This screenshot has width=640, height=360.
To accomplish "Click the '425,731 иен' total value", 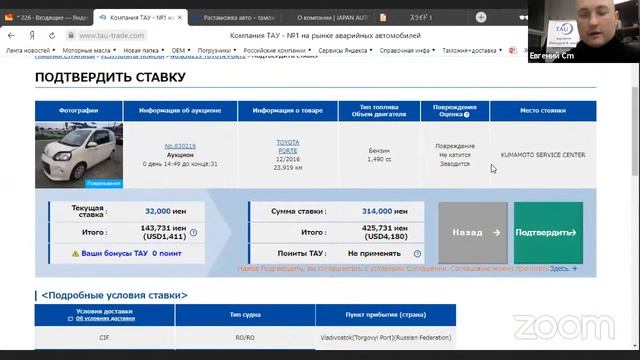I will [x=384, y=232].
